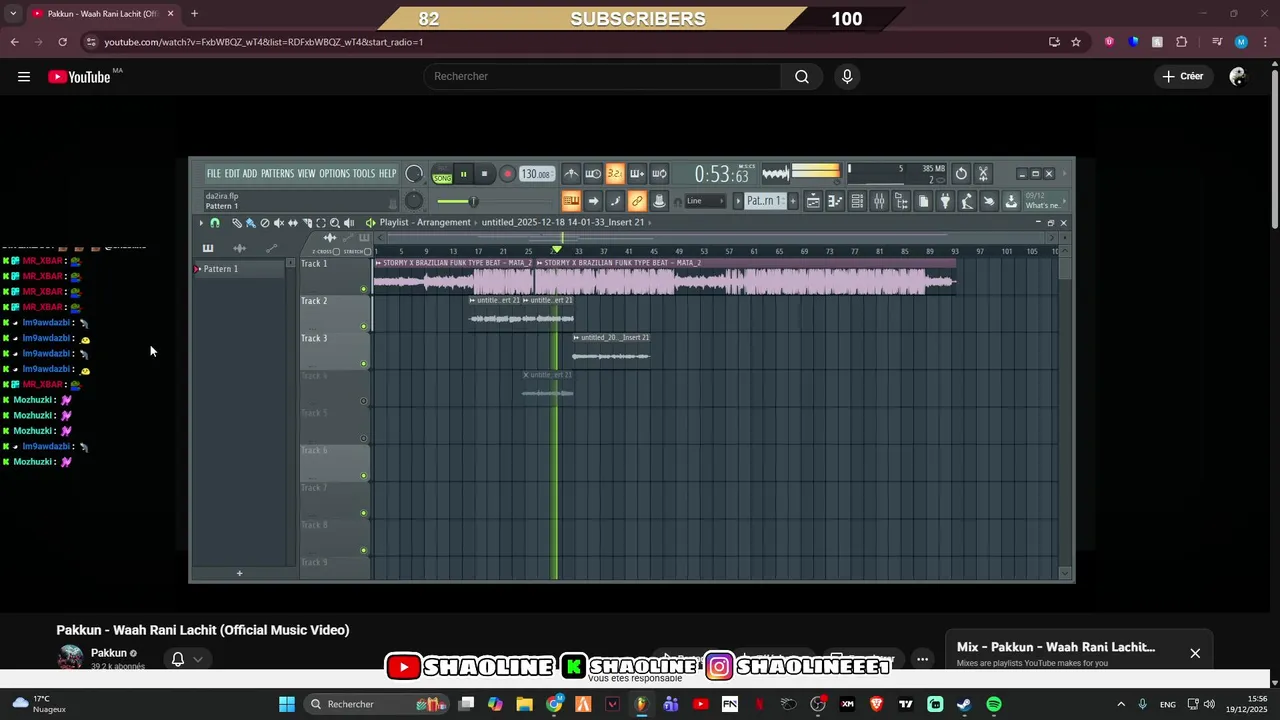
Task: Click the Créer button on YouTube
Action: [x=1183, y=76]
